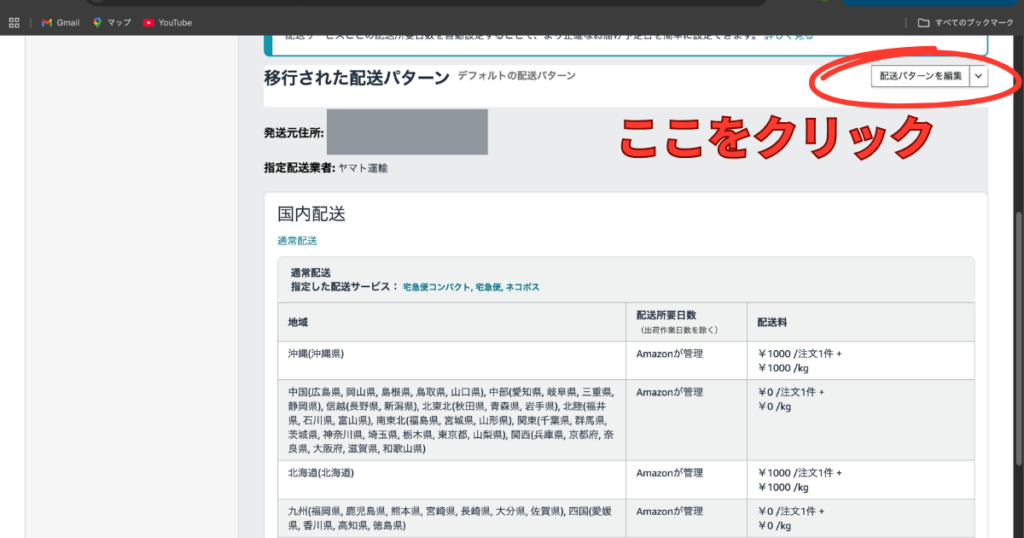Viewport: 1024px width, 538px height.
Task: Click the 配送料 column header
Action: [x=772, y=322]
